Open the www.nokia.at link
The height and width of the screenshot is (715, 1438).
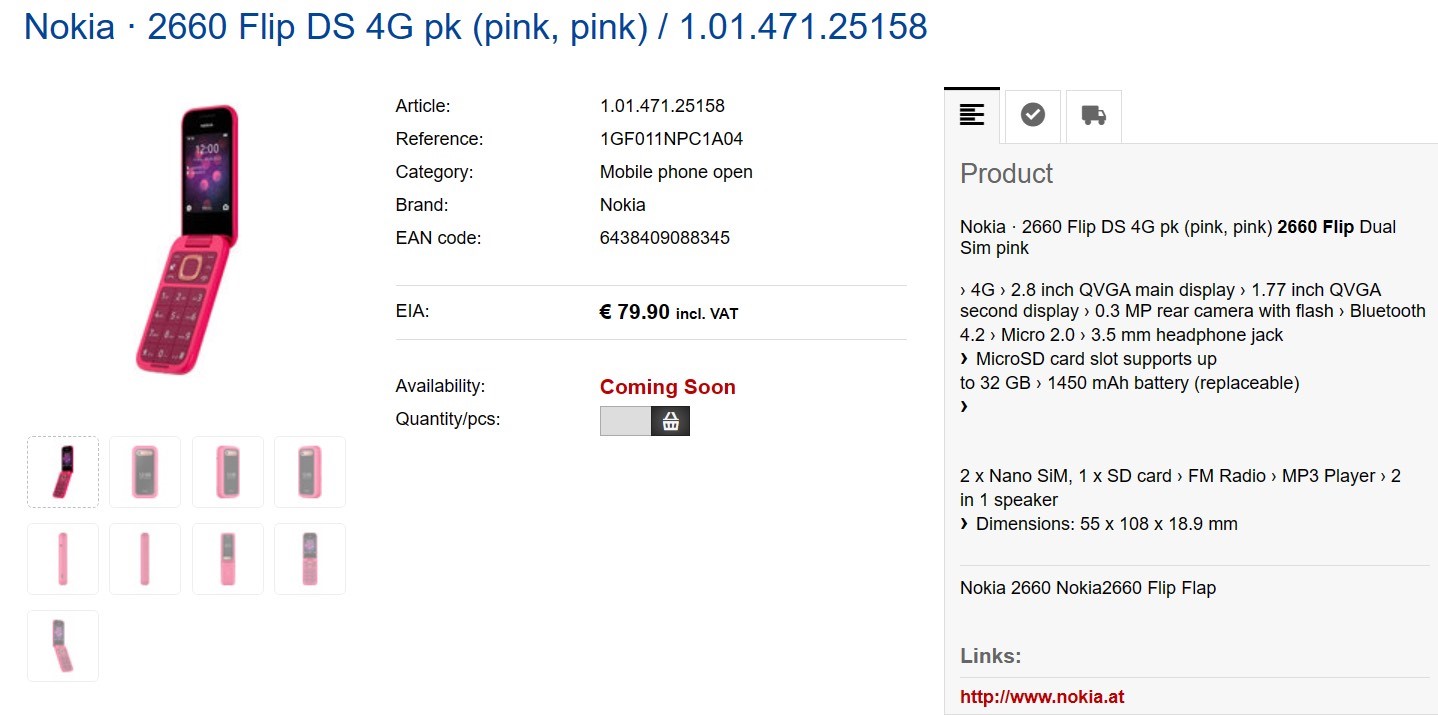coord(1042,697)
